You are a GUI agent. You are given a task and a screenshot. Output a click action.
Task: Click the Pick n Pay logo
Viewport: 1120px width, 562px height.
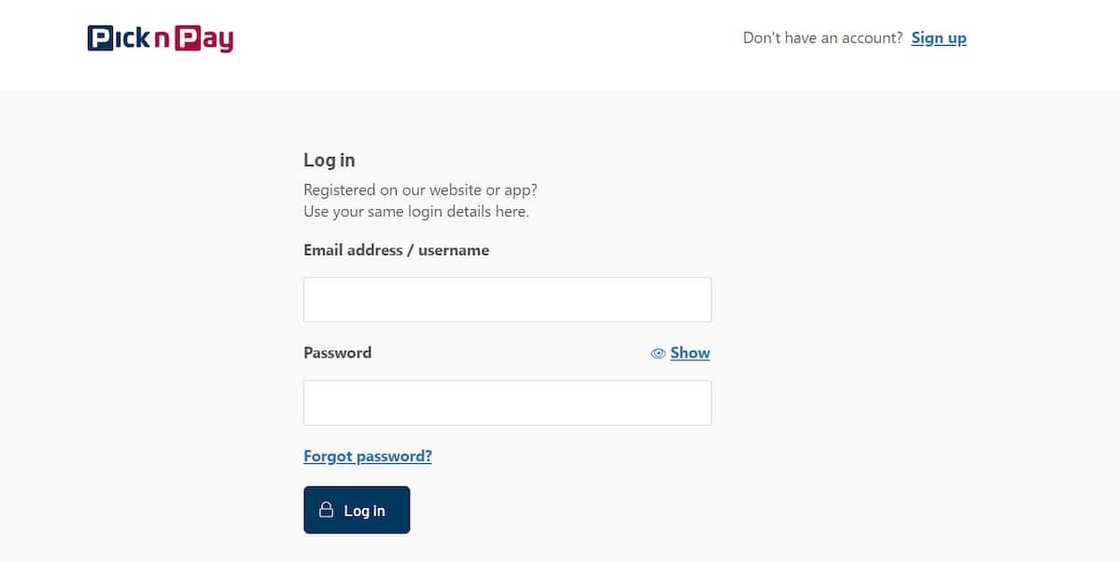tap(160, 38)
